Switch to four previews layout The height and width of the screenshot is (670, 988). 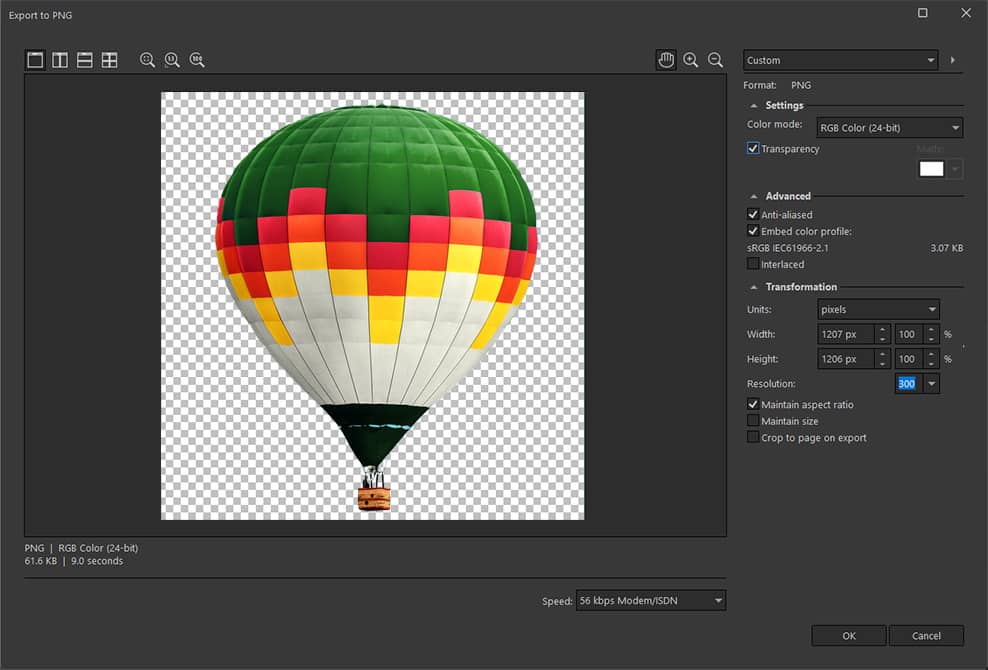110,60
